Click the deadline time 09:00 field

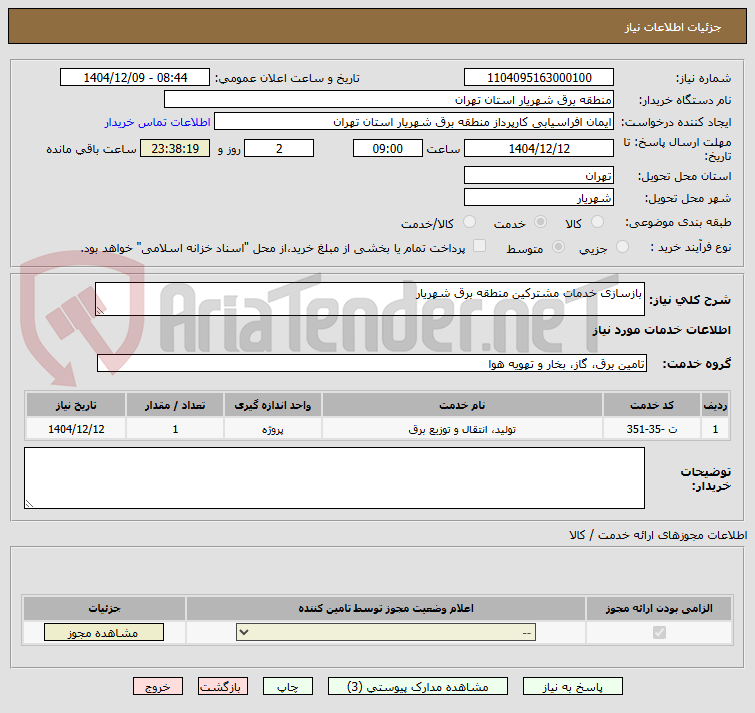coord(388,148)
